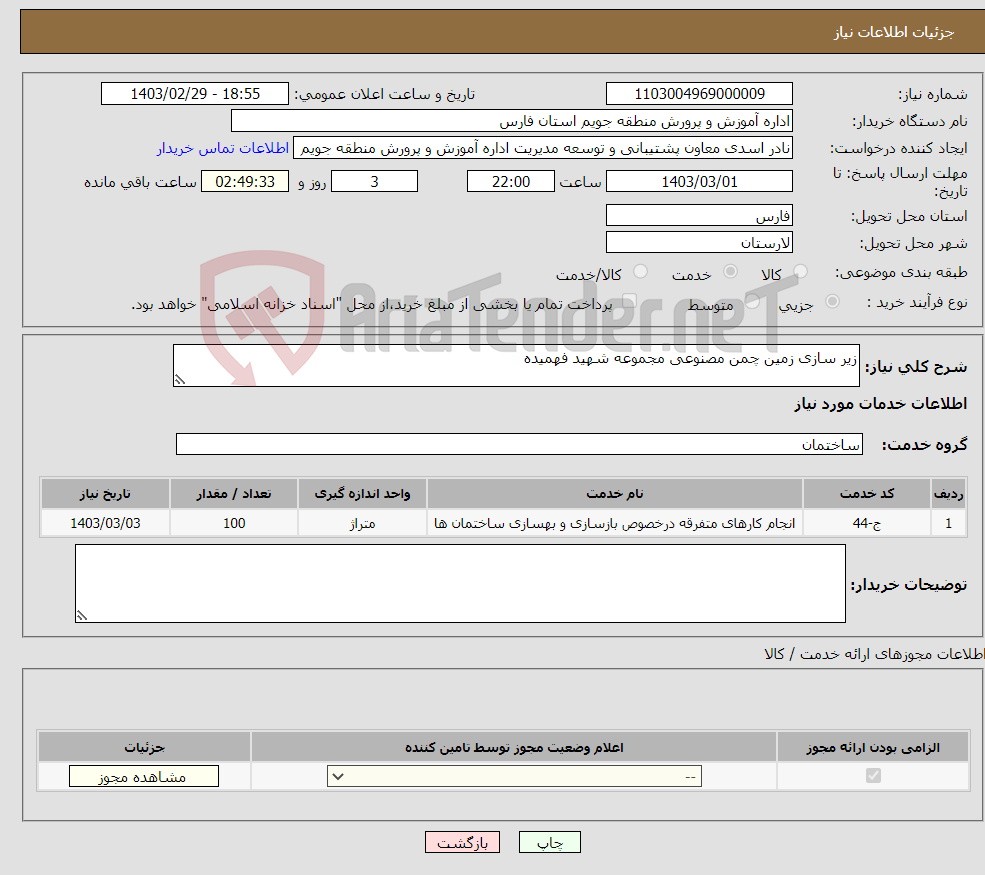Click the treasury payment note text
Viewport: 985px width, 875px height.
click(x=372, y=305)
